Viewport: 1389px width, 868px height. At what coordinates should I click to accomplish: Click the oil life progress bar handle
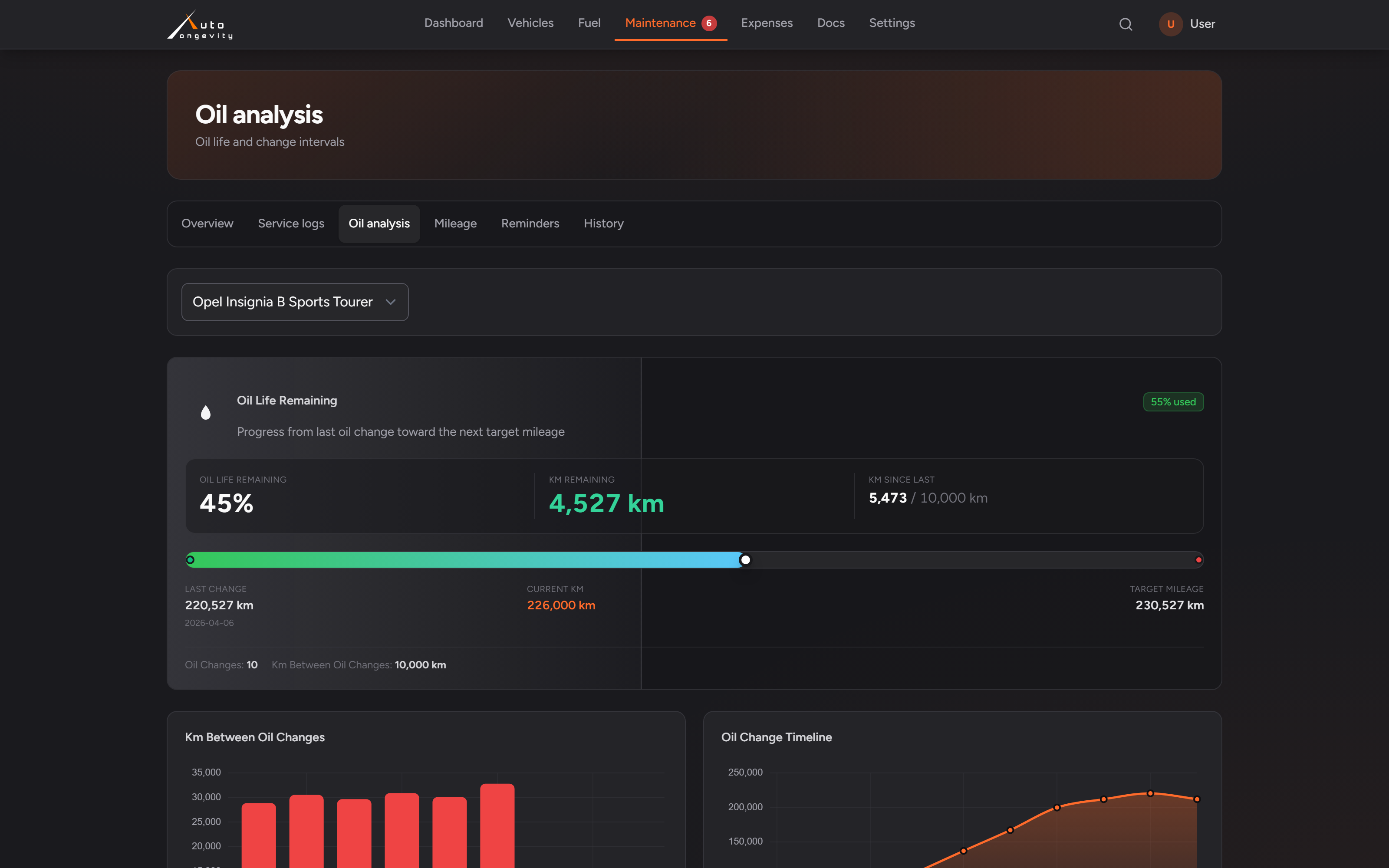click(x=745, y=560)
